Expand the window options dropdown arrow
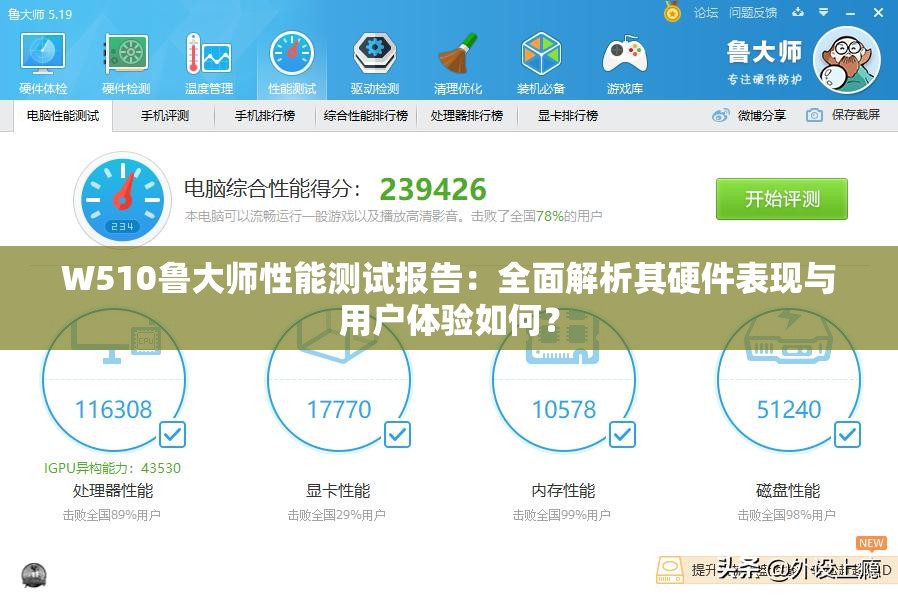This screenshot has height=597, width=898. pyautogui.click(x=825, y=12)
